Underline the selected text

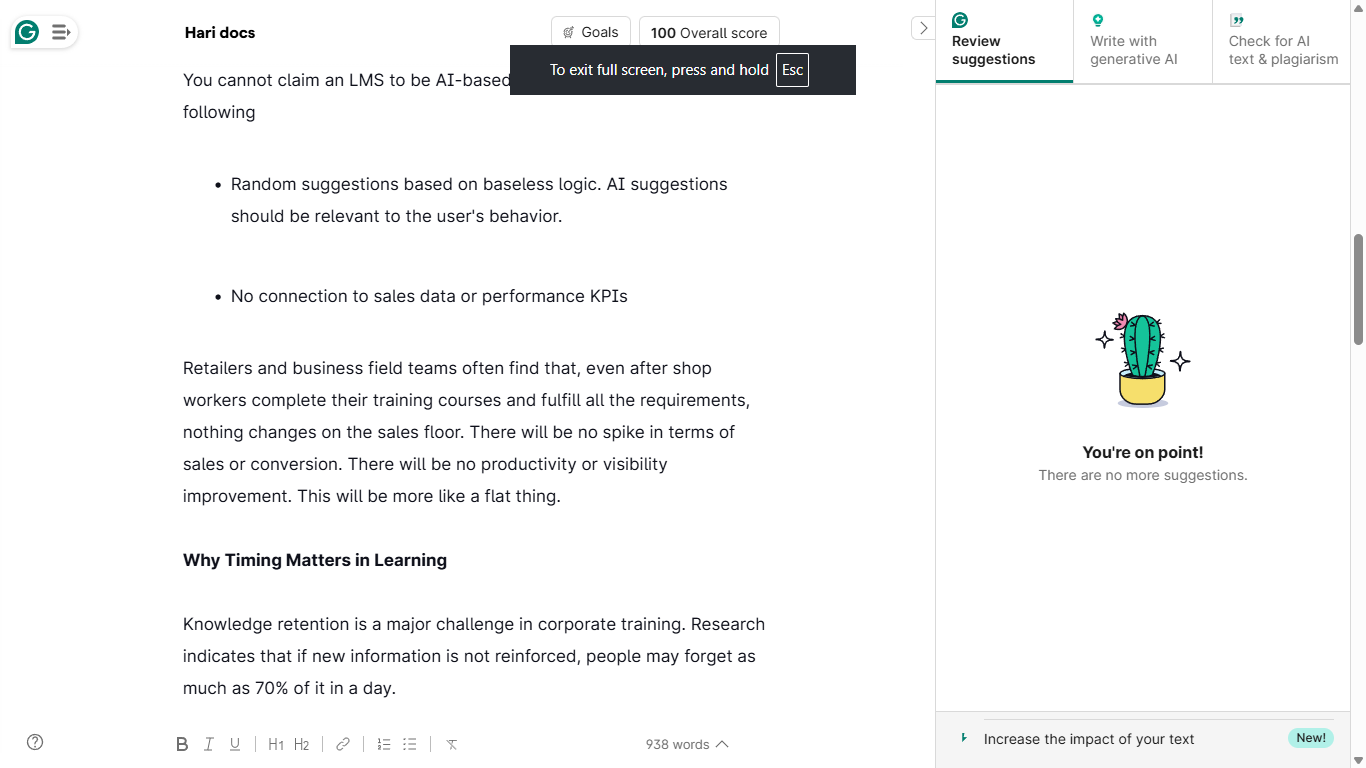[x=235, y=744]
